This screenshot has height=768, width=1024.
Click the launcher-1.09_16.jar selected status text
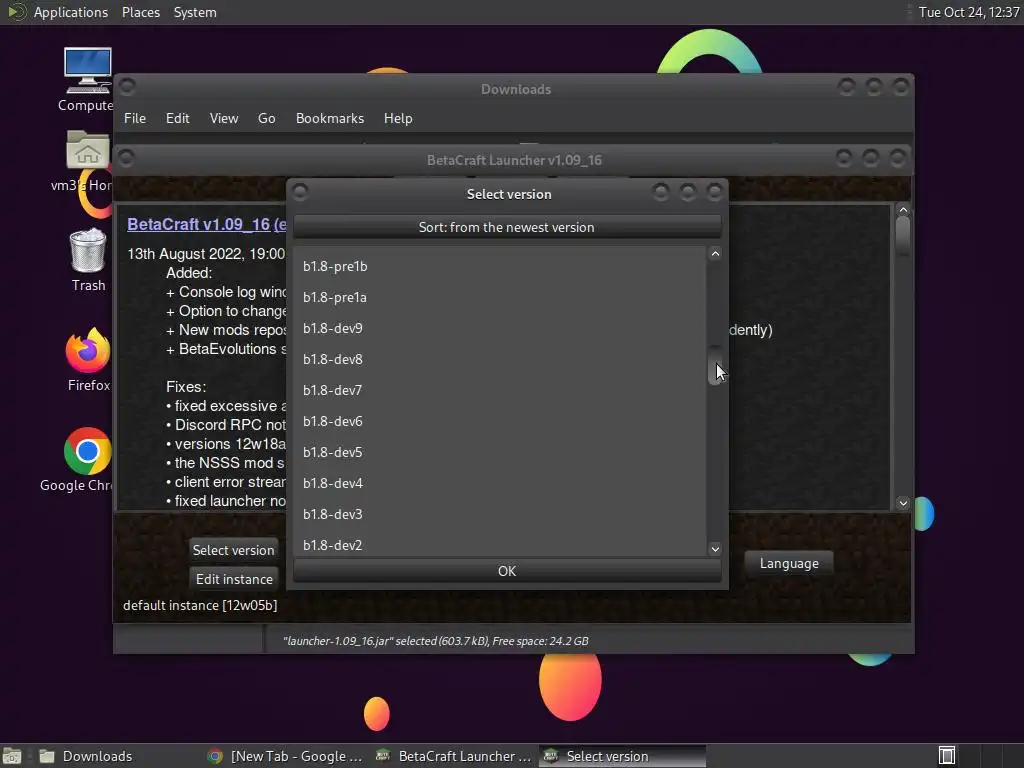[x=436, y=641]
